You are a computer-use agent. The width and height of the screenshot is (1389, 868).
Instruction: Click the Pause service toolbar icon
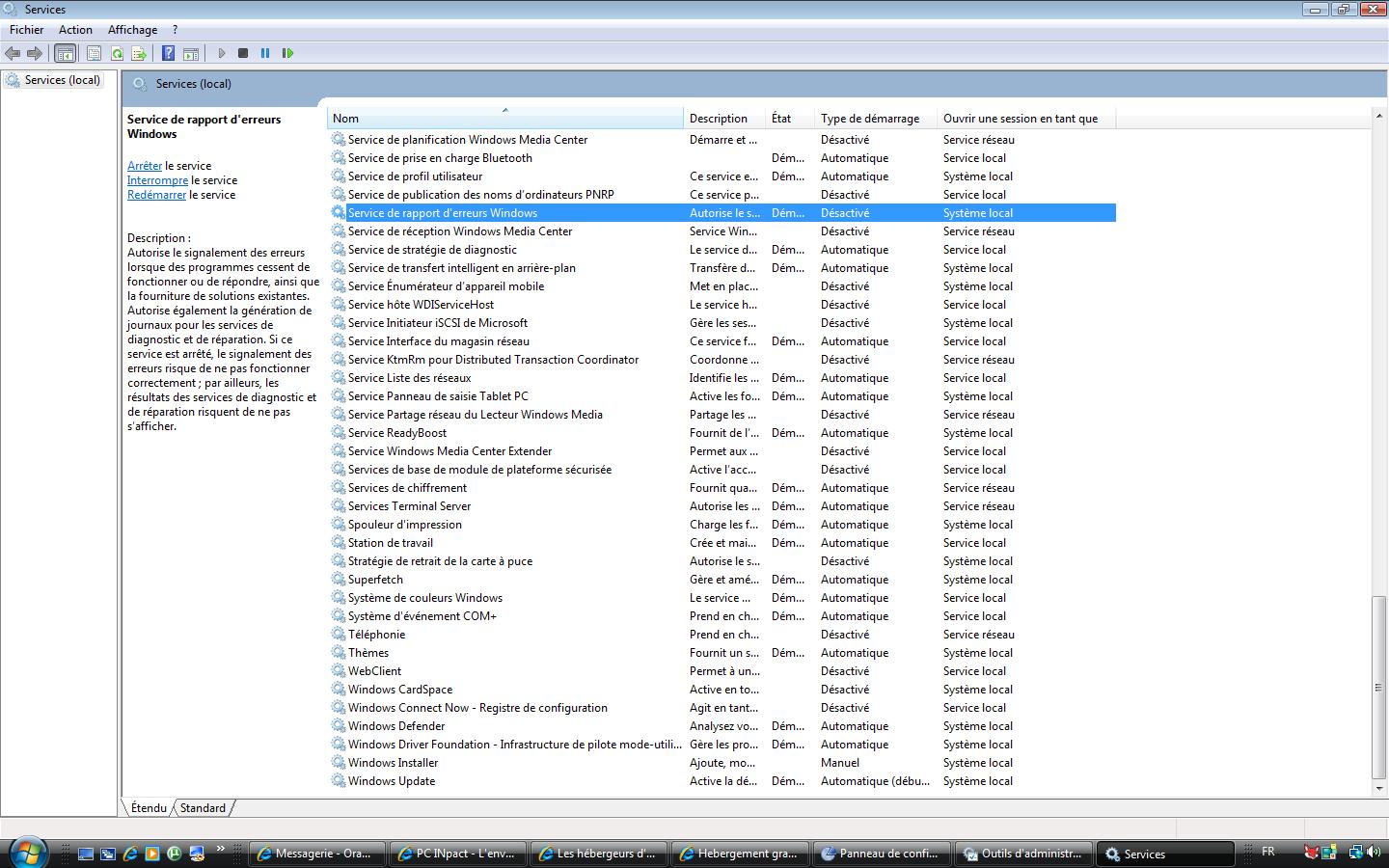point(265,53)
